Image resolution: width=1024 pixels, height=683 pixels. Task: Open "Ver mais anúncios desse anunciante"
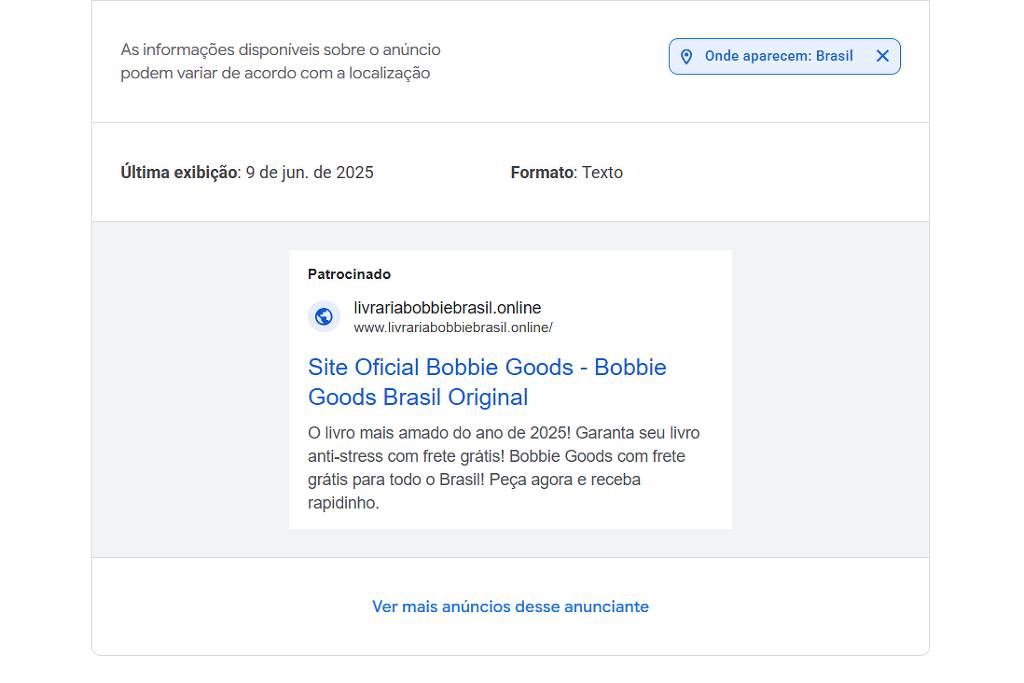[510, 607]
